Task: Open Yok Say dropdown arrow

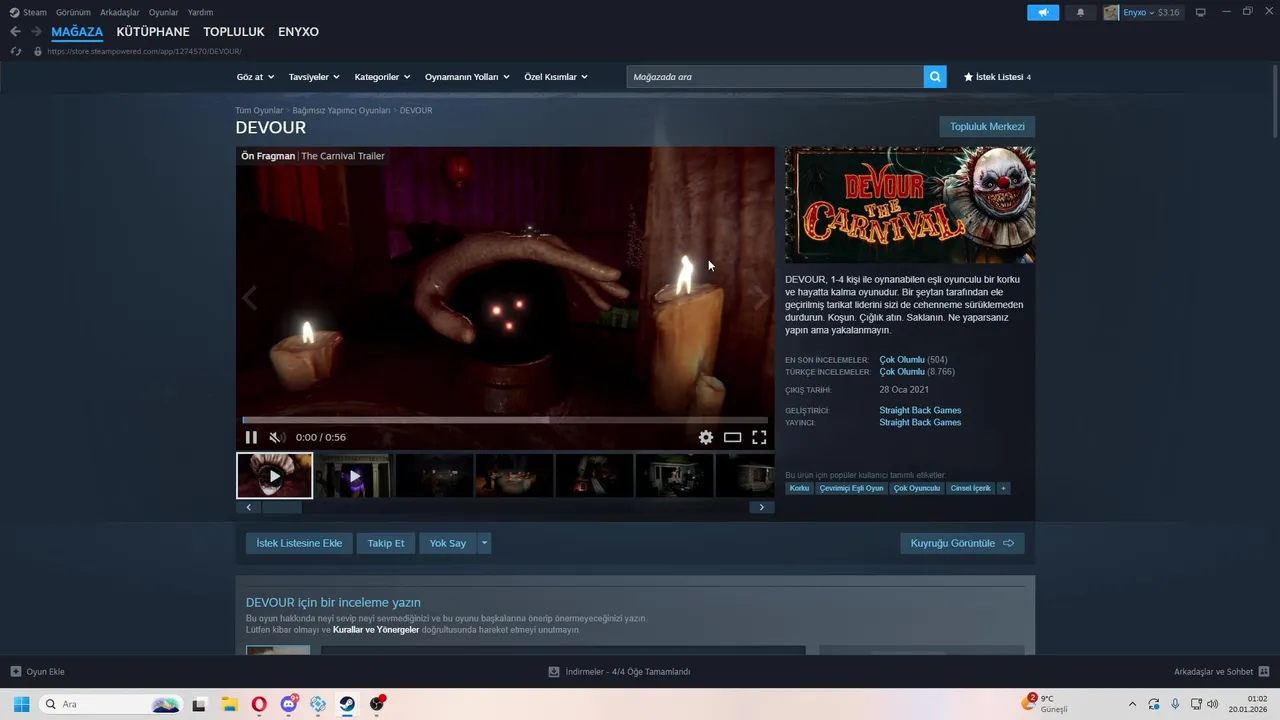Action: [x=485, y=543]
